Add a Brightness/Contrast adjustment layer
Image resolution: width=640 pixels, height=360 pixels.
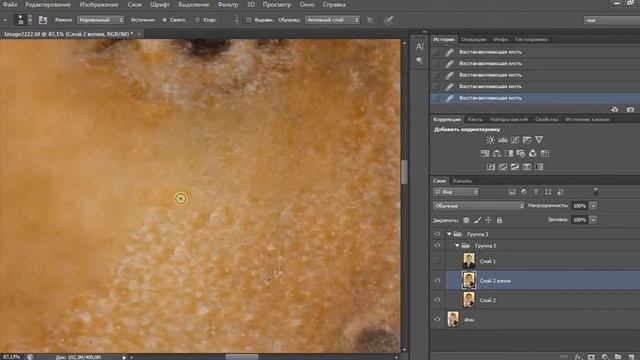point(490,140)
